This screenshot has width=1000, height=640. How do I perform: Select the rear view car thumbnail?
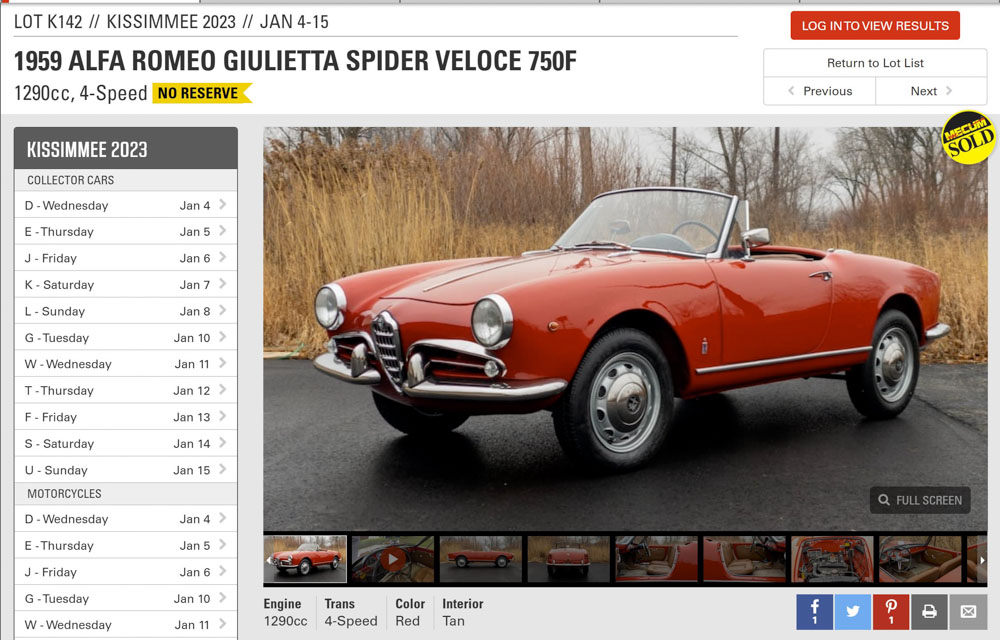pyautogui.click(x=569, y=559)
